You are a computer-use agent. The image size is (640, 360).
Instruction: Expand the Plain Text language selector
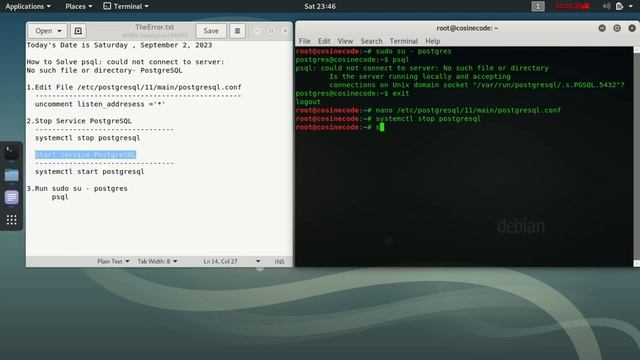point(113,261)
